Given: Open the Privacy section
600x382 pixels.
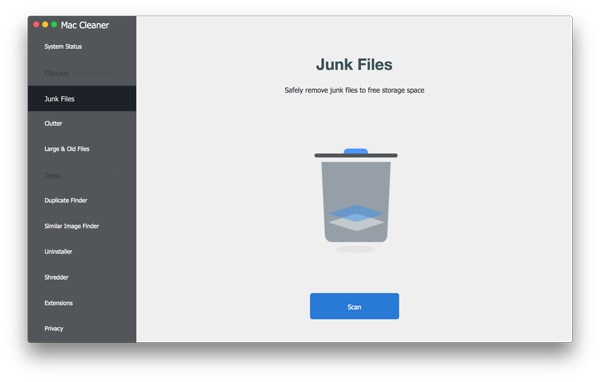Looking at the screenshot, I should tap(54, 328).
